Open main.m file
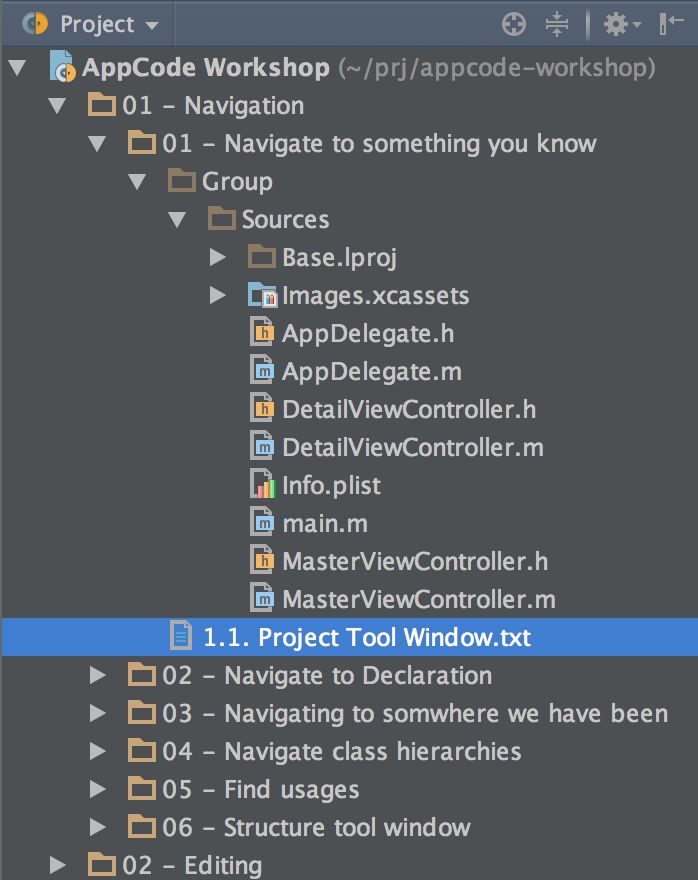This screenshot has height=880, width=698. [325, 524]
